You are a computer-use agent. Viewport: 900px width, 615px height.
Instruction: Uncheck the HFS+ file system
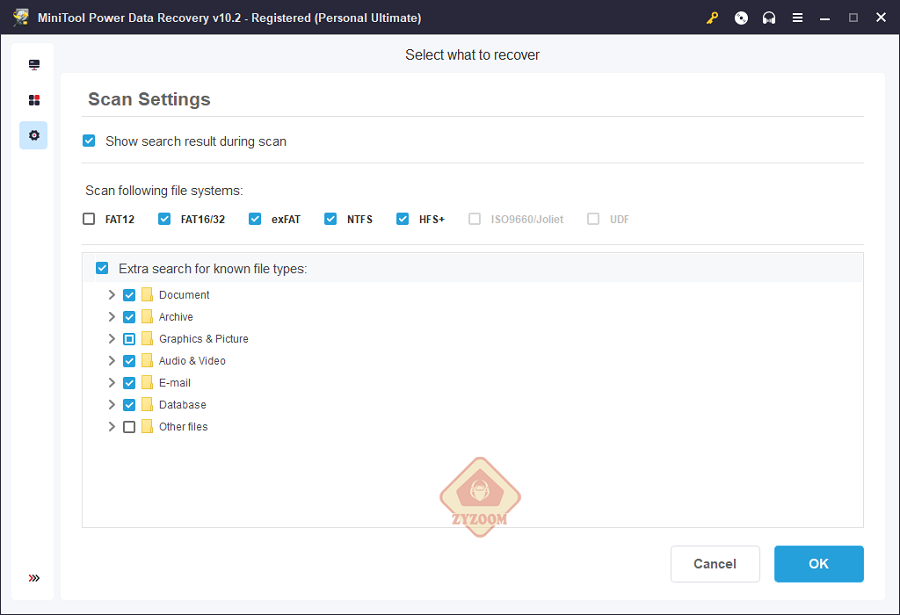tap(402, 219)
